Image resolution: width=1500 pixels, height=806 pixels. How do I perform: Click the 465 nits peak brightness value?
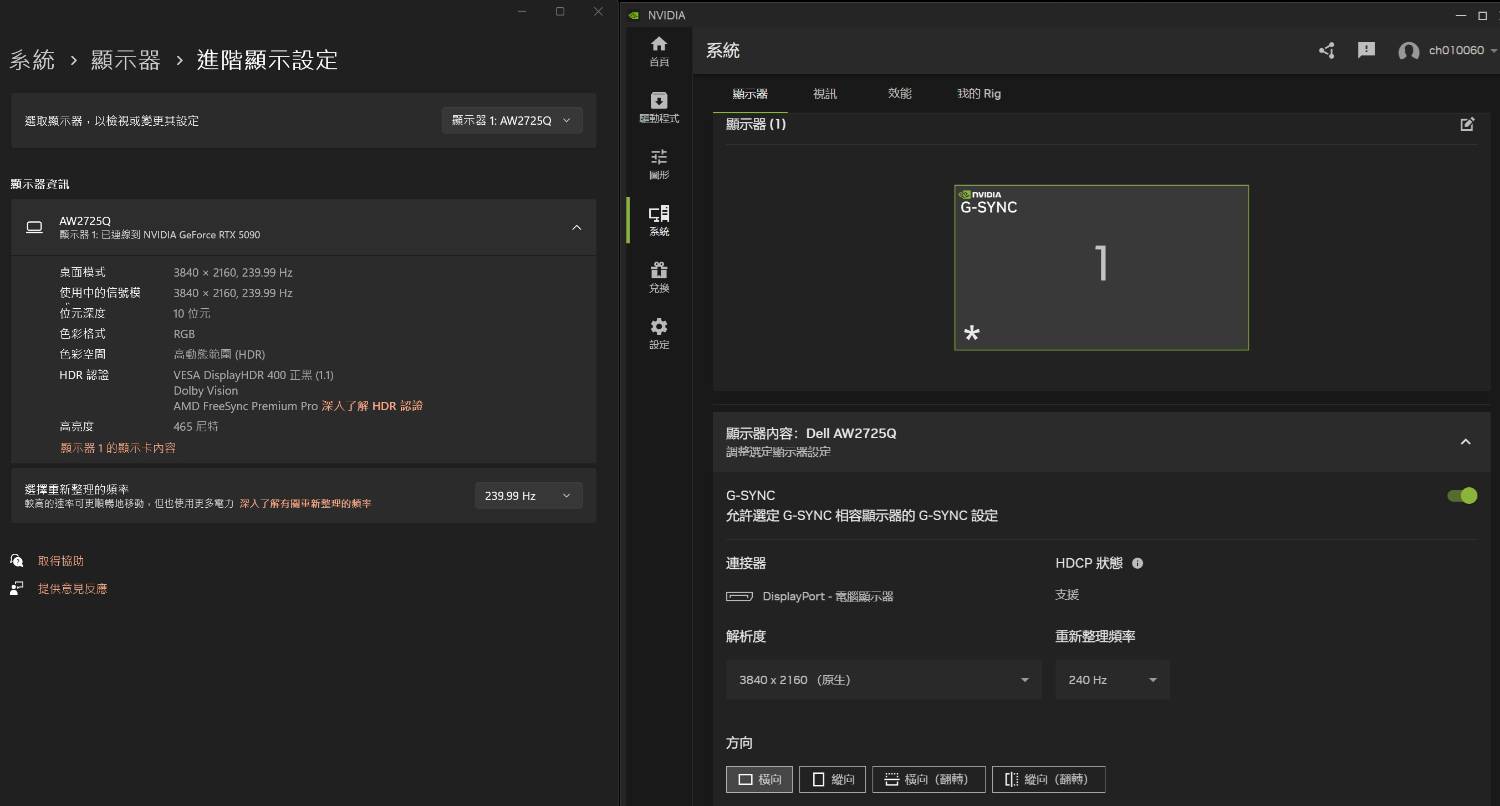pyautogui.click(x=196, y=426)
